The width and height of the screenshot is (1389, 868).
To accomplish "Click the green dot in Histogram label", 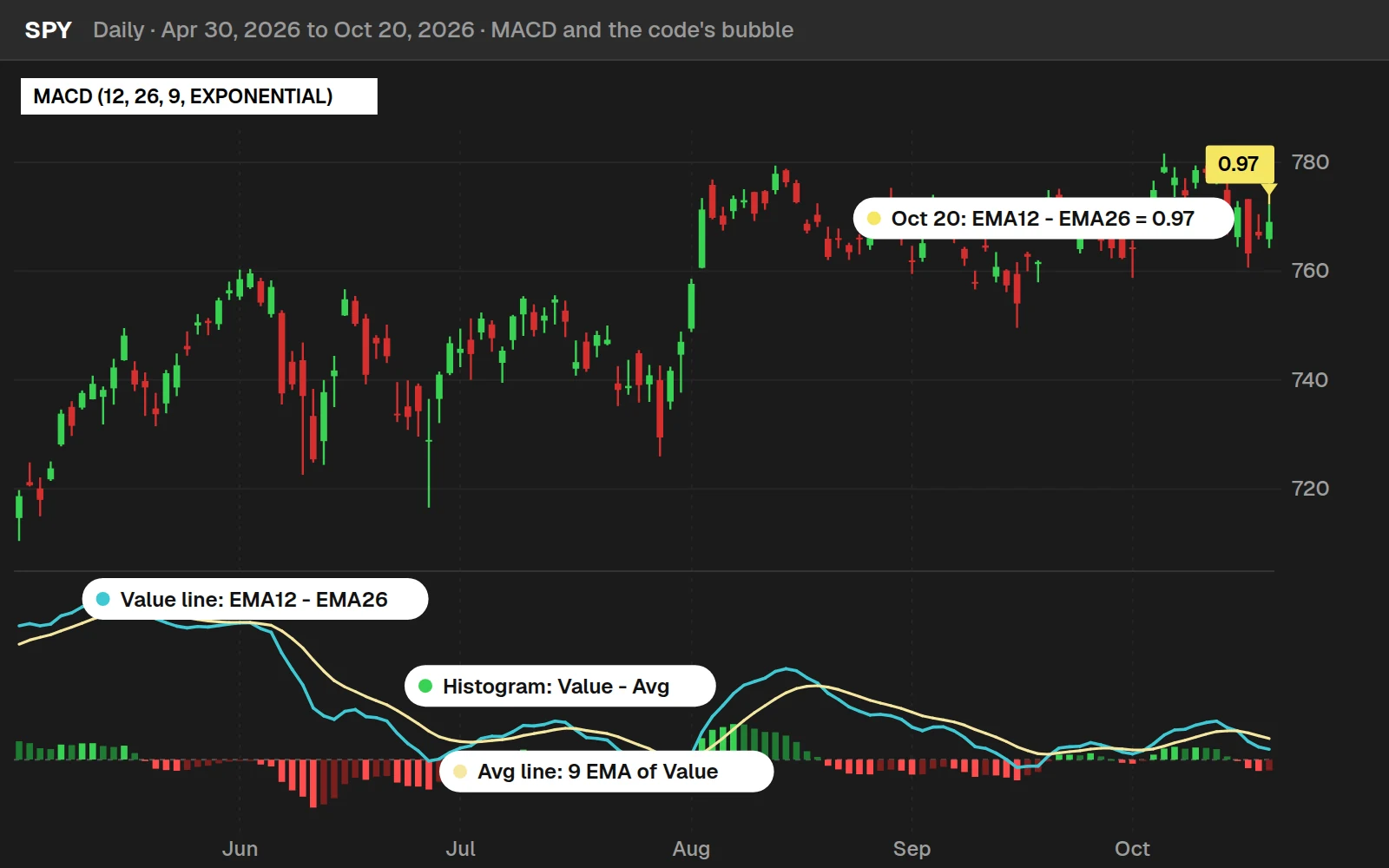I will click(425, 686).
